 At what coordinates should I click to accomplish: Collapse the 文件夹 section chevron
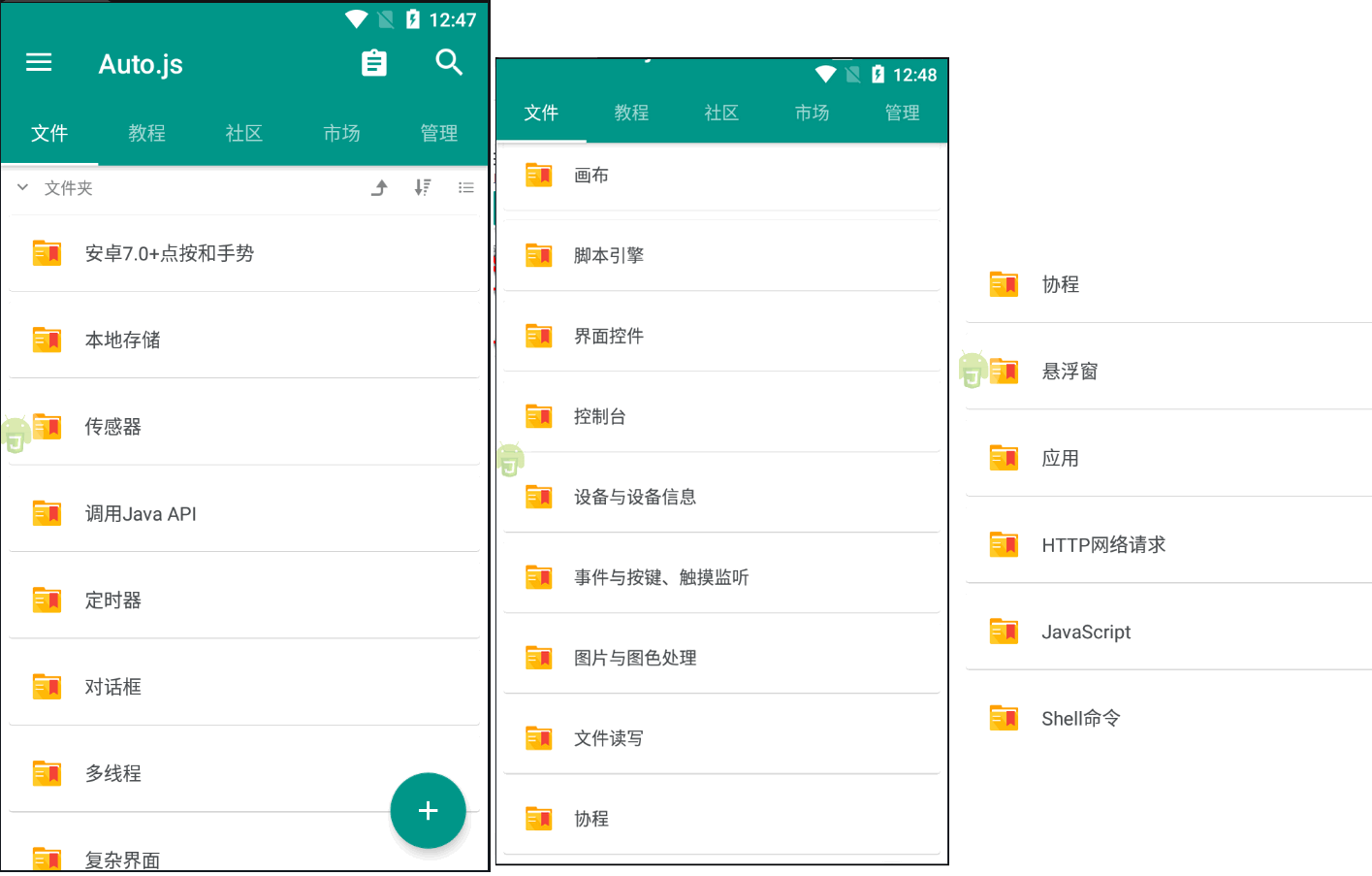pyautogui.click(x=22, y=187)
